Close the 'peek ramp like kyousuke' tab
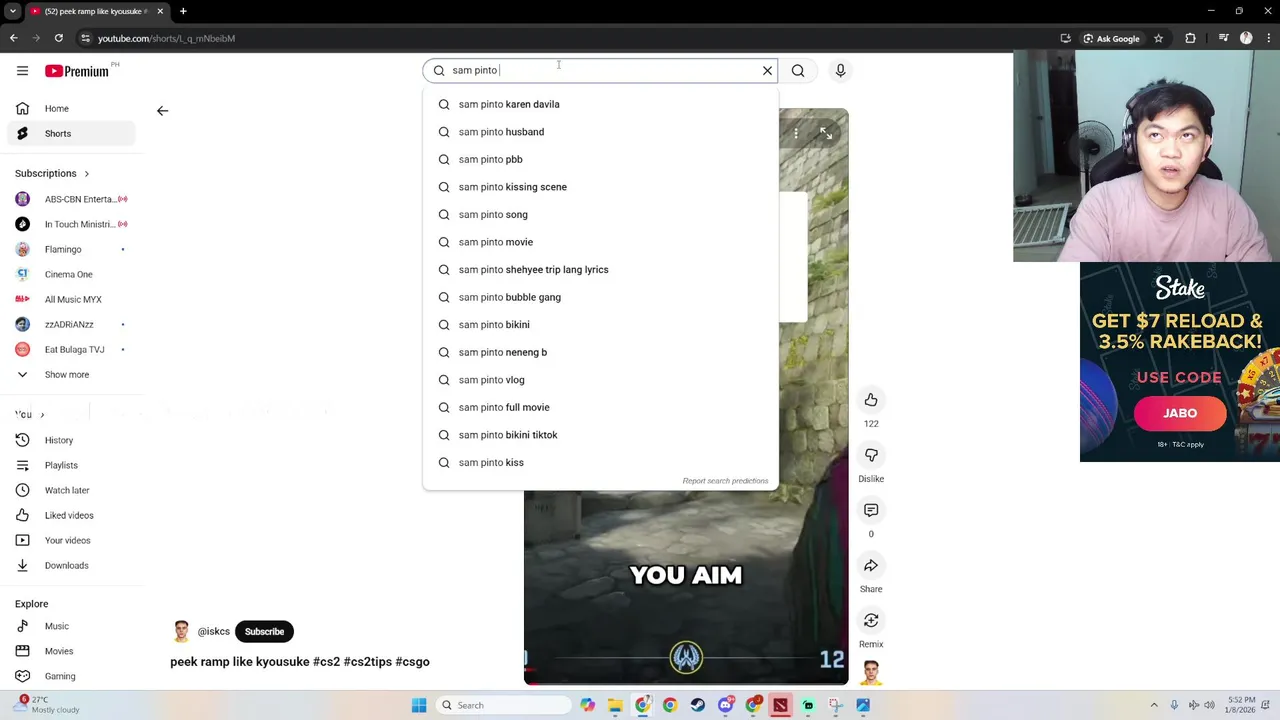Image resolution: width=1280 pixels, height=720 pixels. (x=160, y=11)
